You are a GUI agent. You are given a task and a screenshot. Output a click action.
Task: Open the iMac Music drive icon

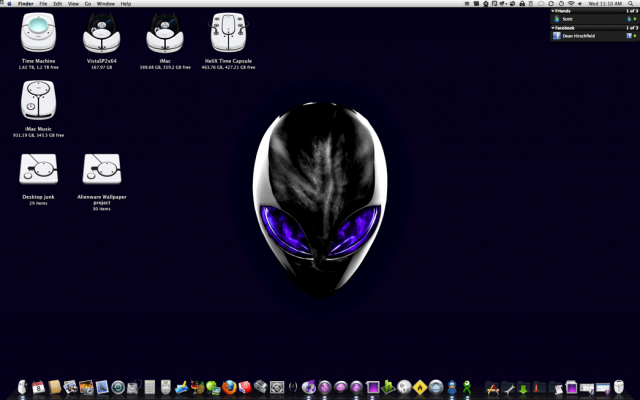point(38,100)
